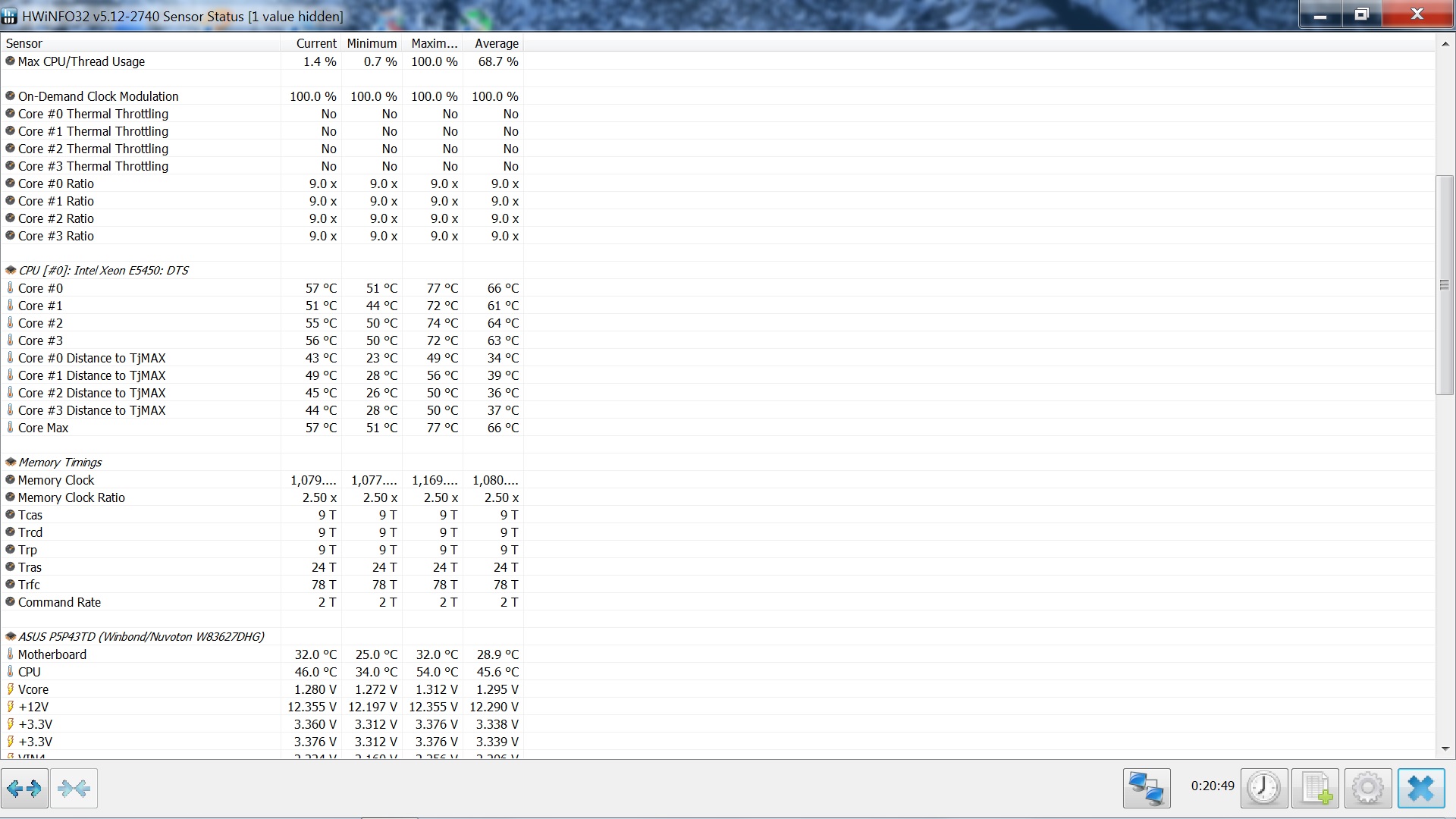The height and width of the screenshot is (819, 1456).
Task: Click the Core #0 thermometer icon
Action: pos(11,288)
